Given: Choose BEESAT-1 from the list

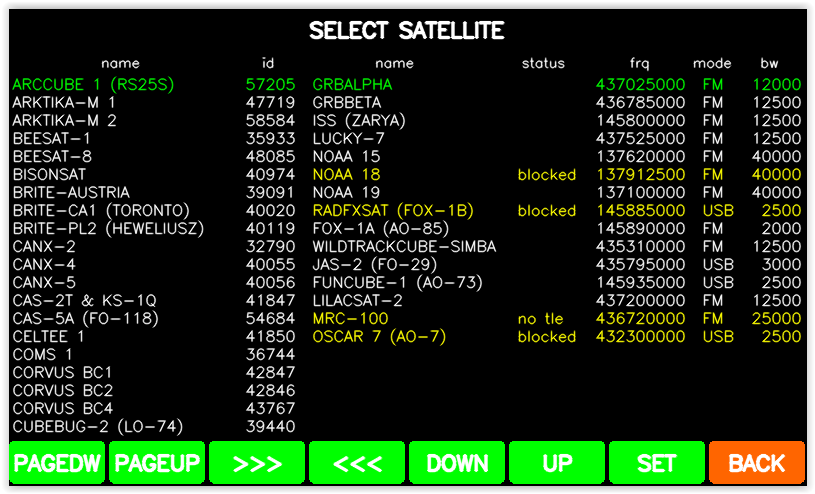Looking at the screenshot, I should tap(154, 138).
